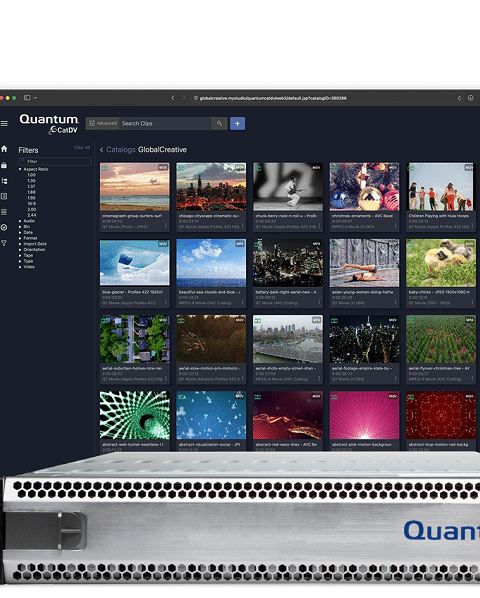Open blue-glacier clip thumbnail
The width and height of the screenshot is (480, 598).
pos(135,262)
